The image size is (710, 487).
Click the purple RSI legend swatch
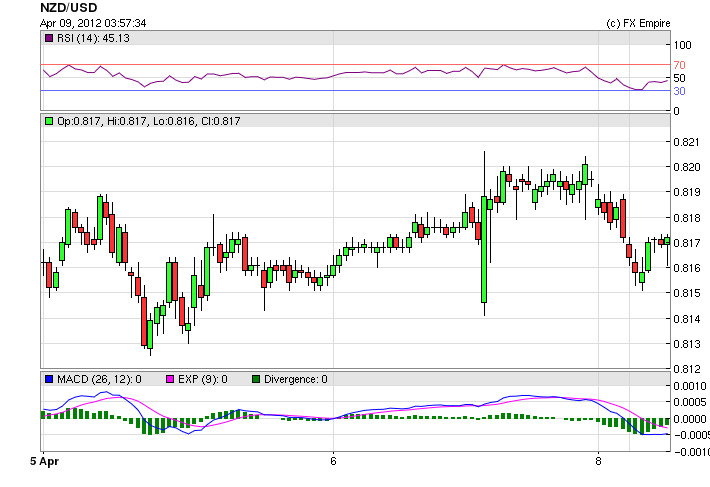click(x=49, y=38)
